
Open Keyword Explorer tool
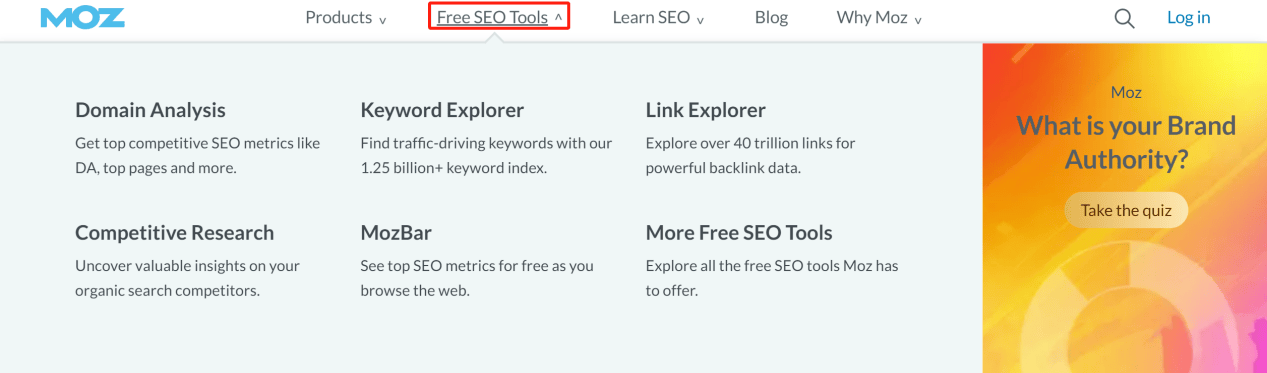[442, 110]
